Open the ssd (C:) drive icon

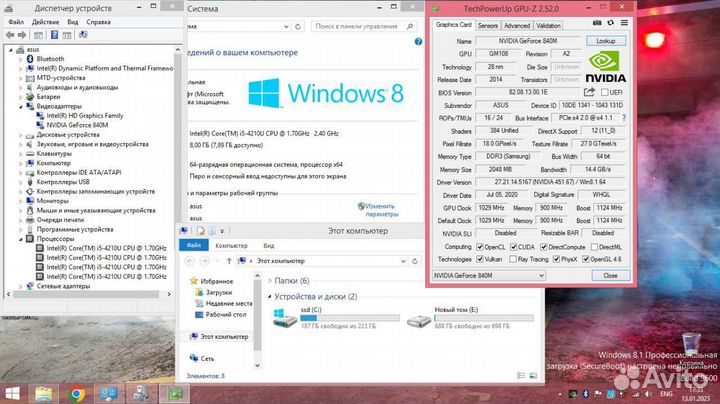tap(285, 318)
